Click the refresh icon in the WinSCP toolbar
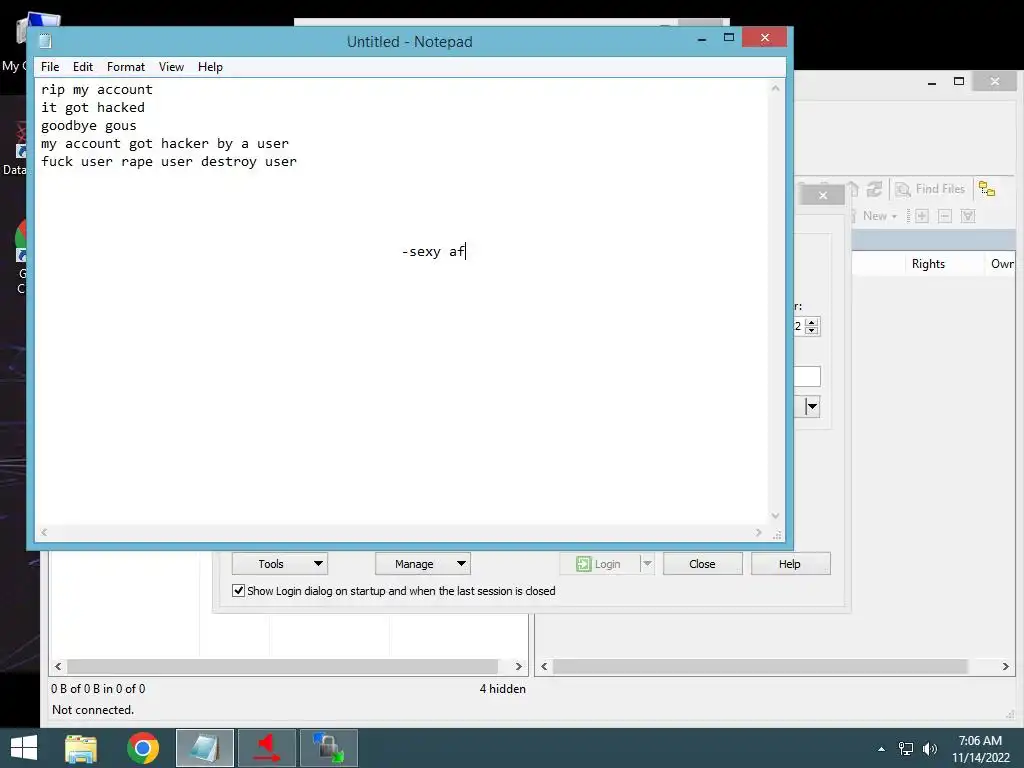Screen dimensions: 1024x768 (874, 189)
